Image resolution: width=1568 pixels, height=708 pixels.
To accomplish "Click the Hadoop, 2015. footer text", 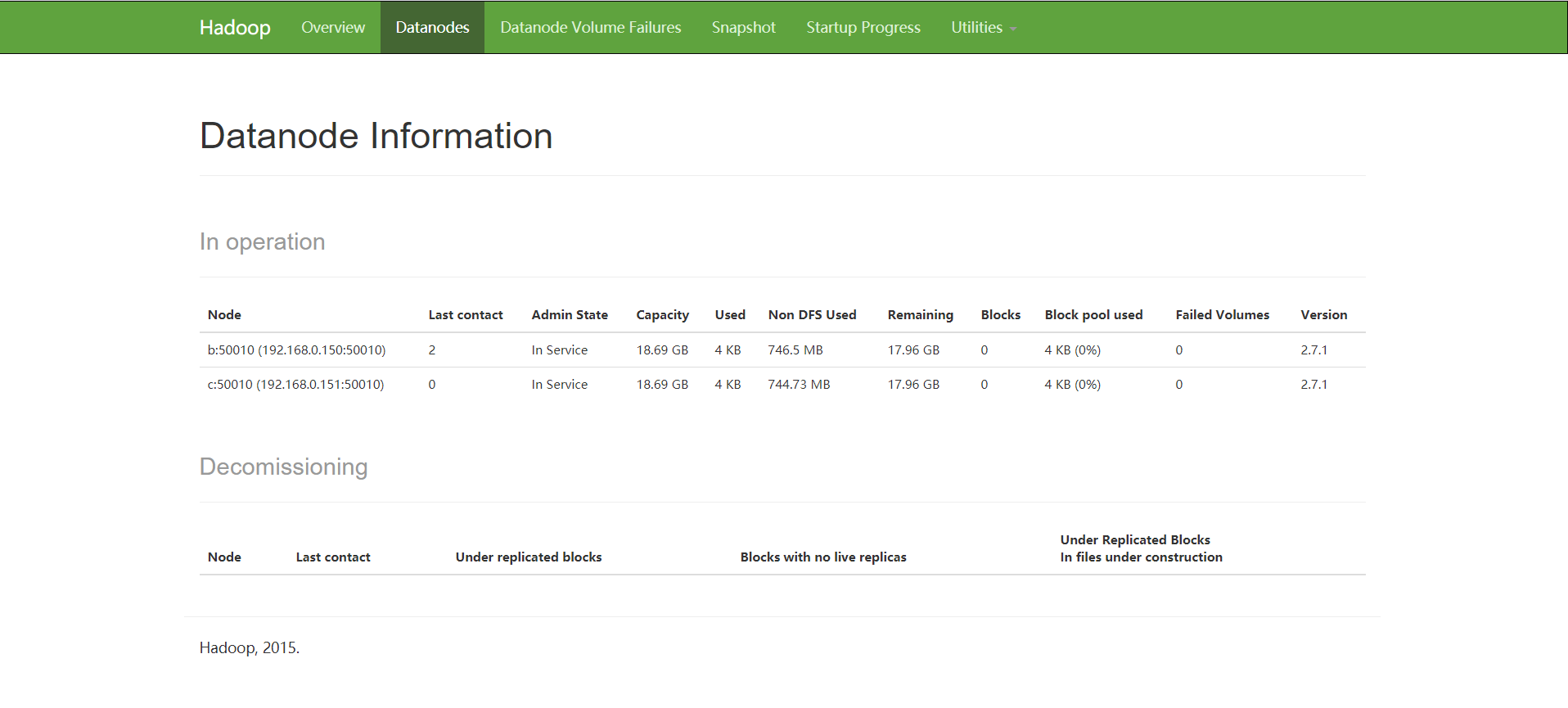I will point(250,647).
